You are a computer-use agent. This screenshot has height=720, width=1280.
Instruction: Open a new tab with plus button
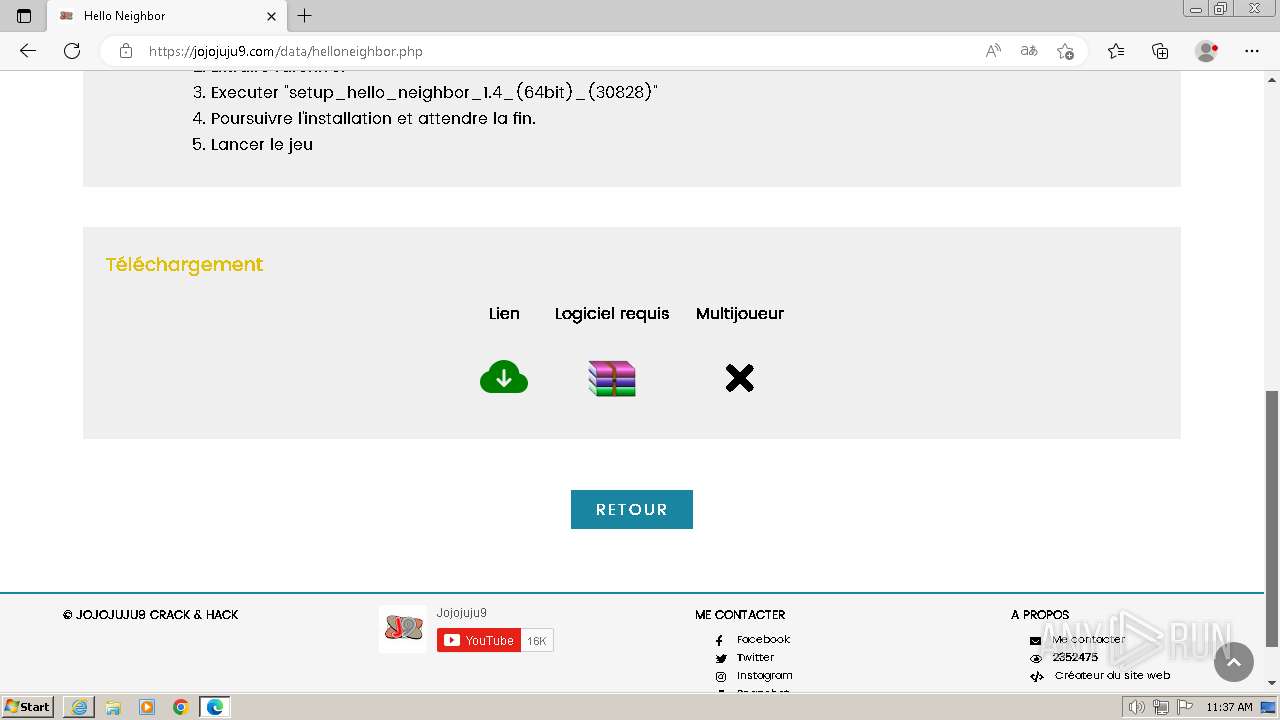pyautogui.click(x=305, y=16)
